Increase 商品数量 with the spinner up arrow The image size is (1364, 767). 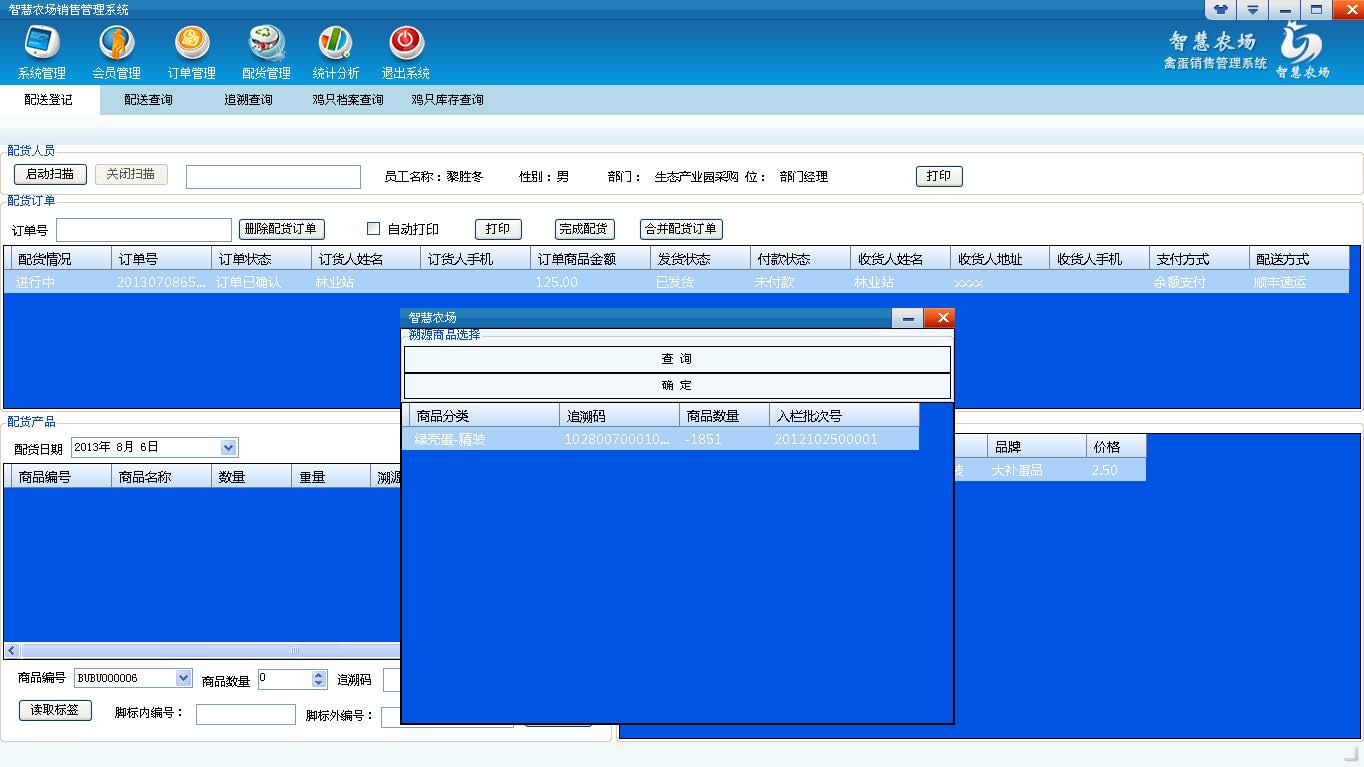tap(319, 674)
